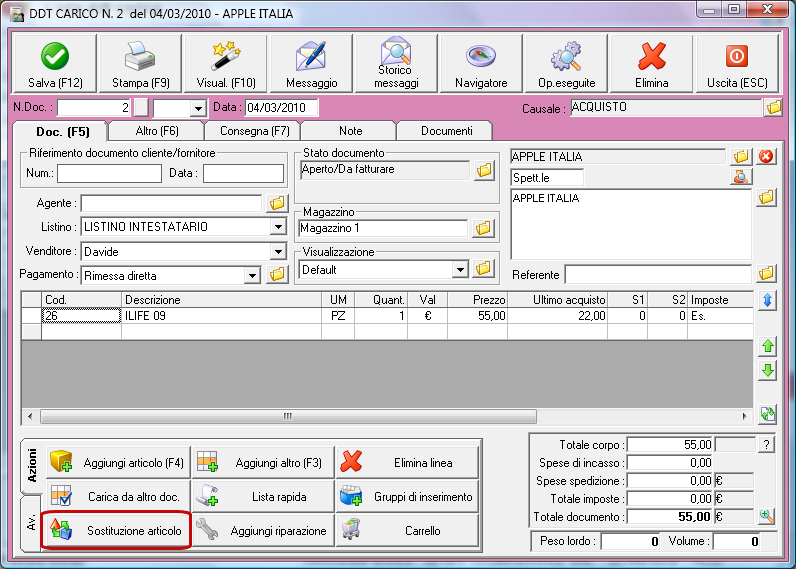Image resolution: width=796 pixels, height=569 pixels.
Task: Open the Note tab
Action: [350, 131]
